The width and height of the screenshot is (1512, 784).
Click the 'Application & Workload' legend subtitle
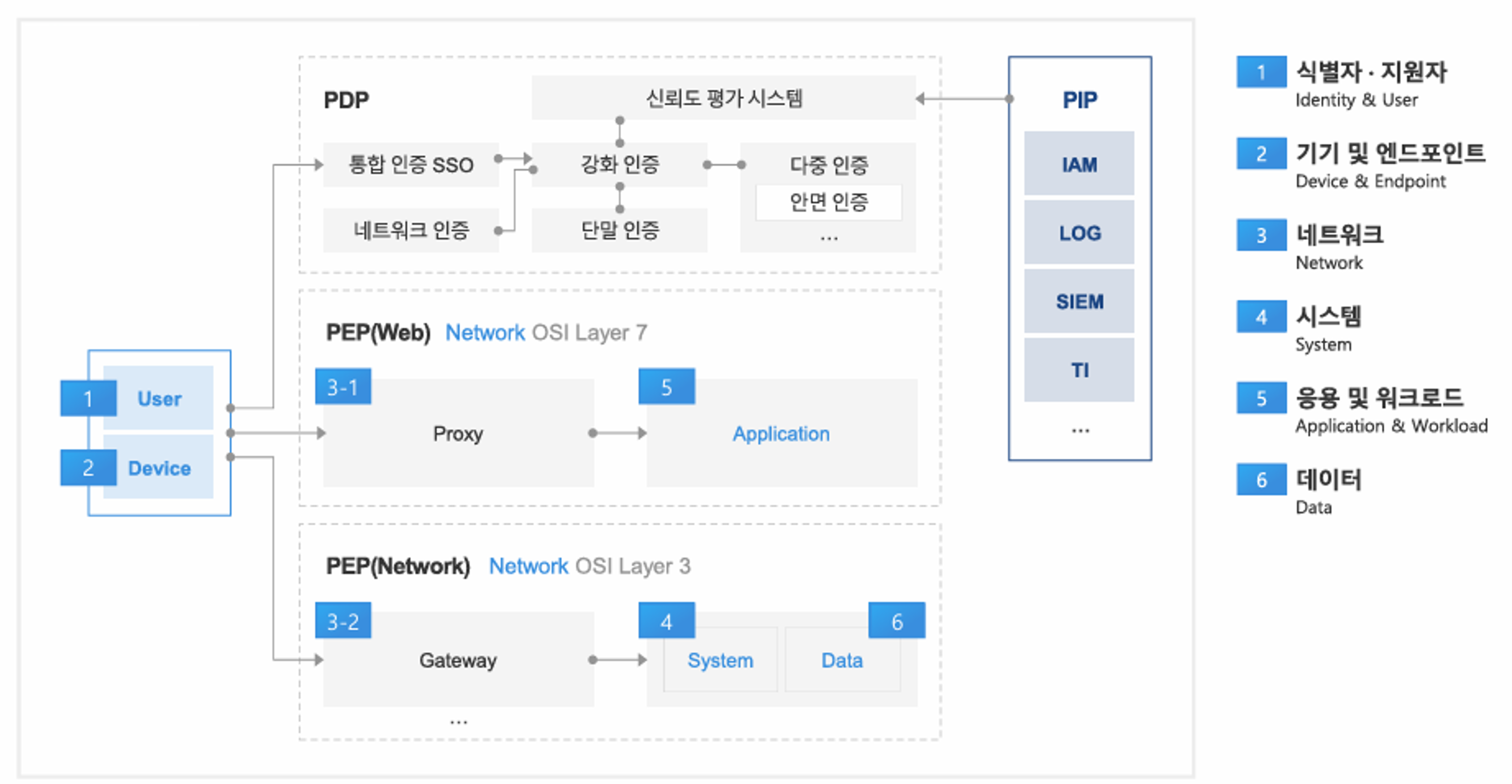(x=1392, y=426)
